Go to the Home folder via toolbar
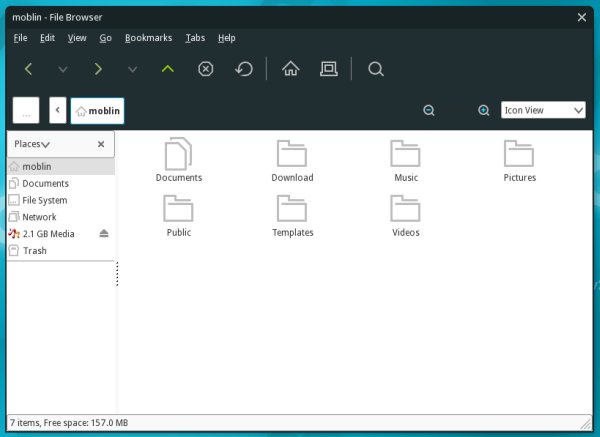 [x=290, y=69]
